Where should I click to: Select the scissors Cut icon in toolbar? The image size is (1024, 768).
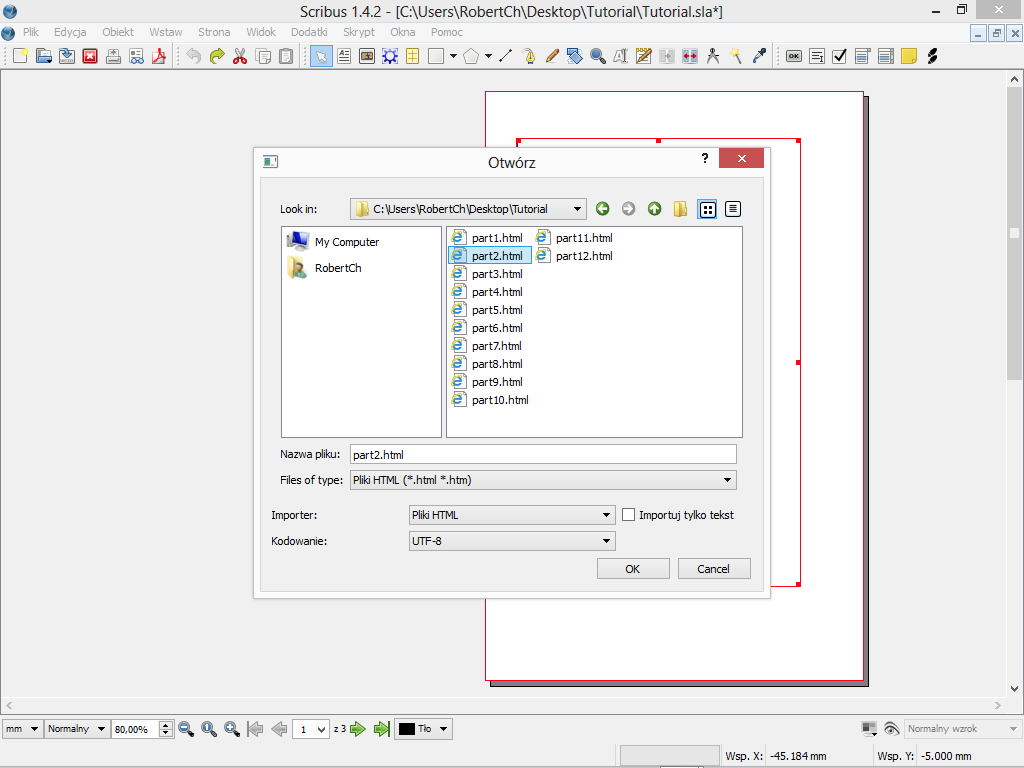[x=240, y=56]
